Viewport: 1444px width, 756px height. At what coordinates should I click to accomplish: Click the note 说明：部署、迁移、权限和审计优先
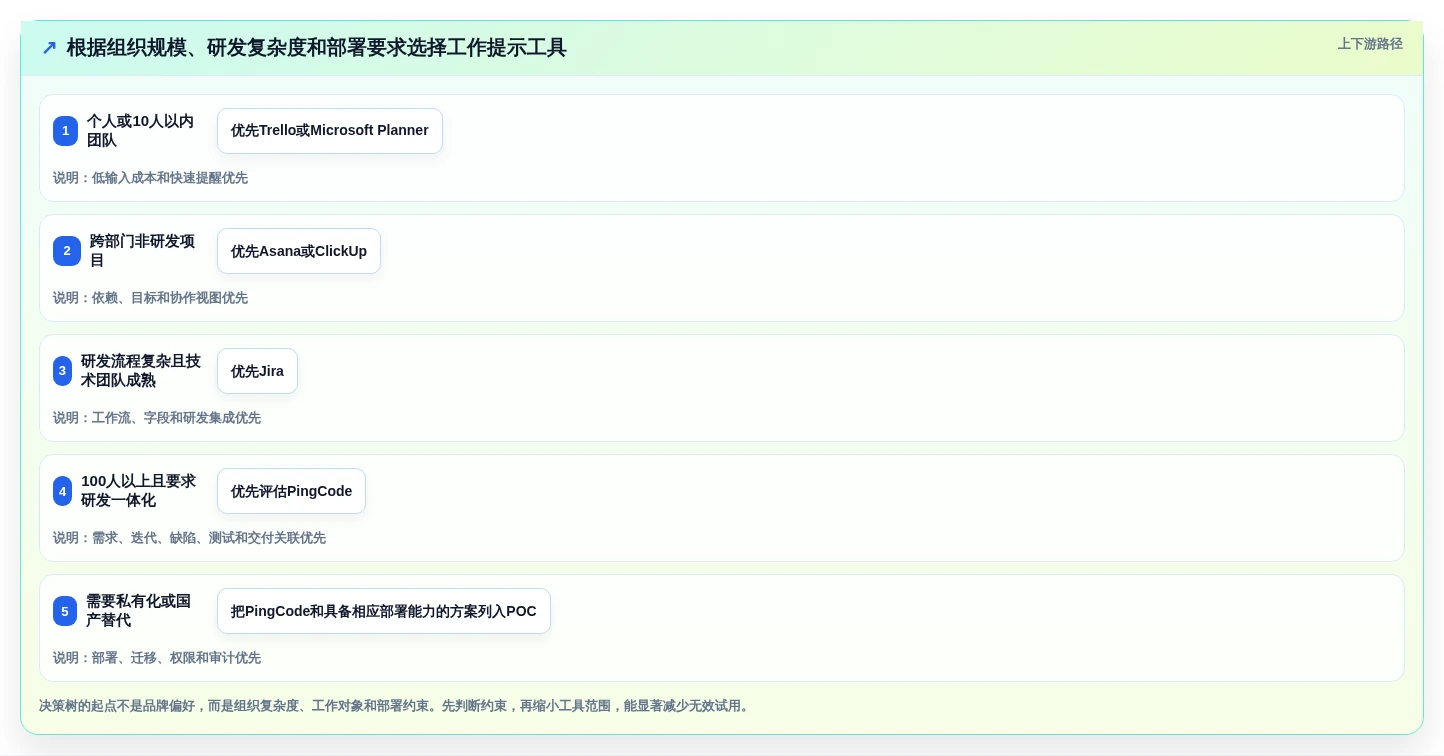pos(157,658)
